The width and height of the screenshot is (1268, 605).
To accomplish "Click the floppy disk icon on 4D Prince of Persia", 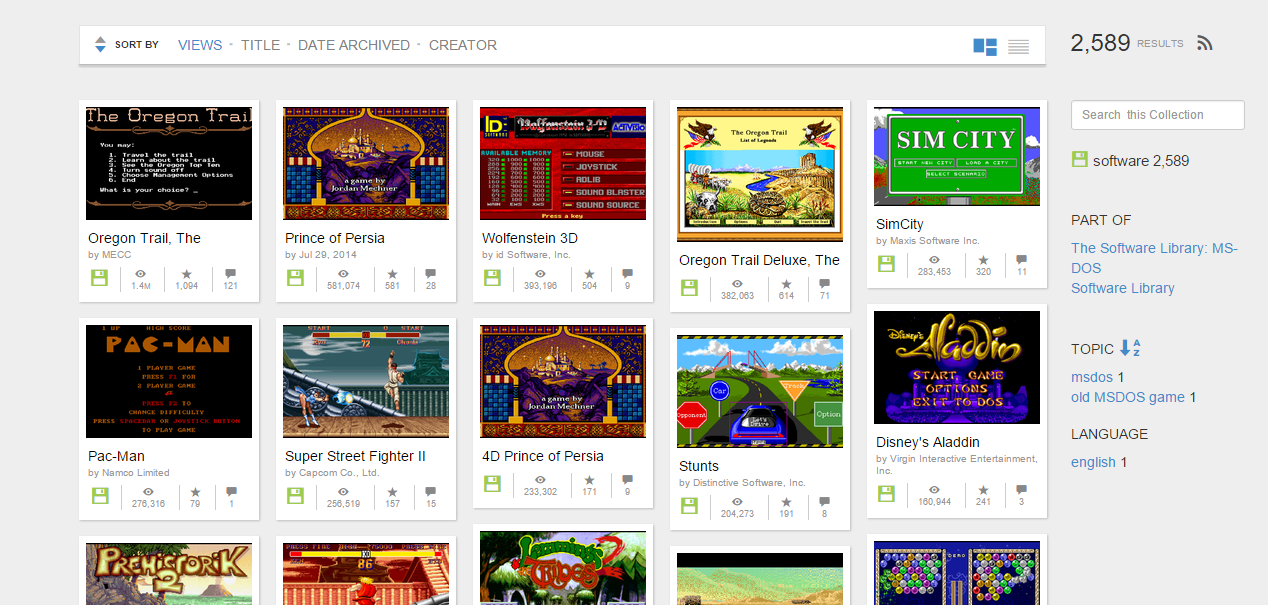I will click(492, 483).
